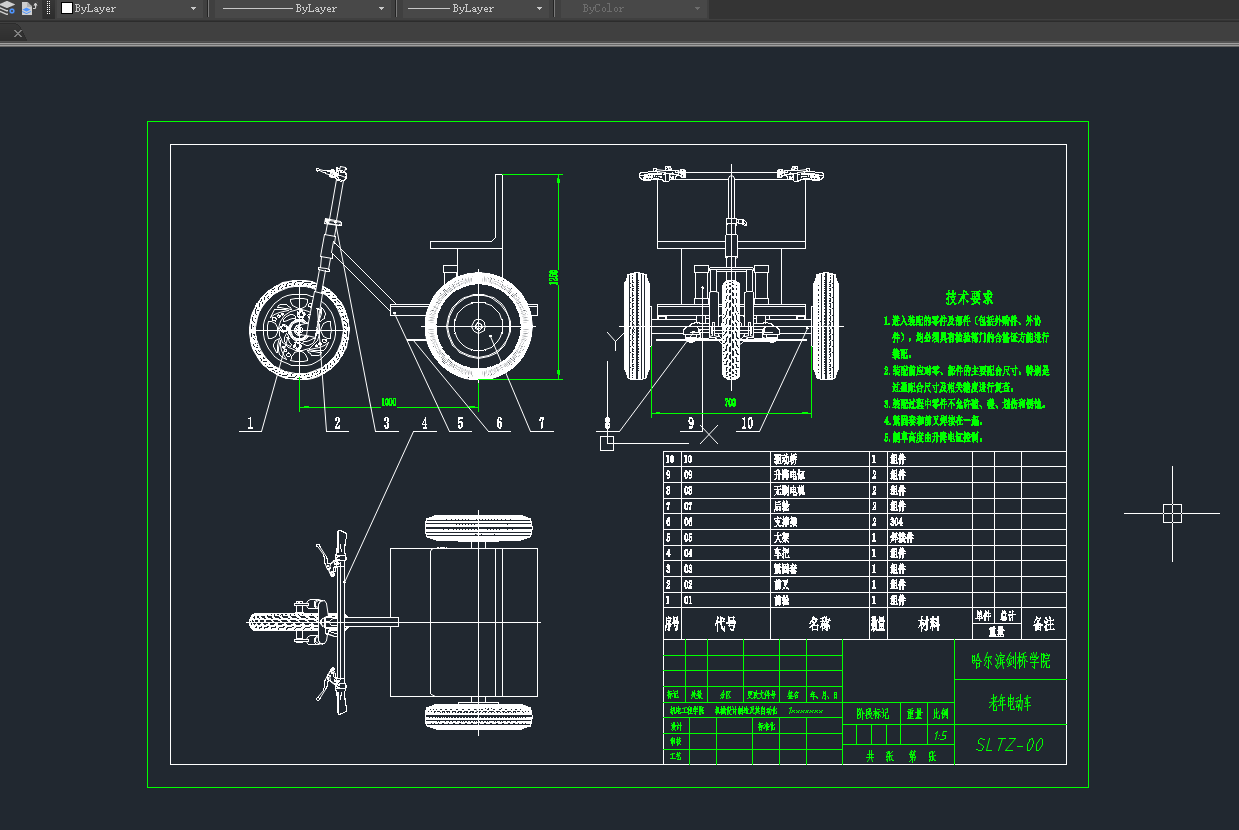
Task: Pick callout number 5 under the side view
Action: 459,424
